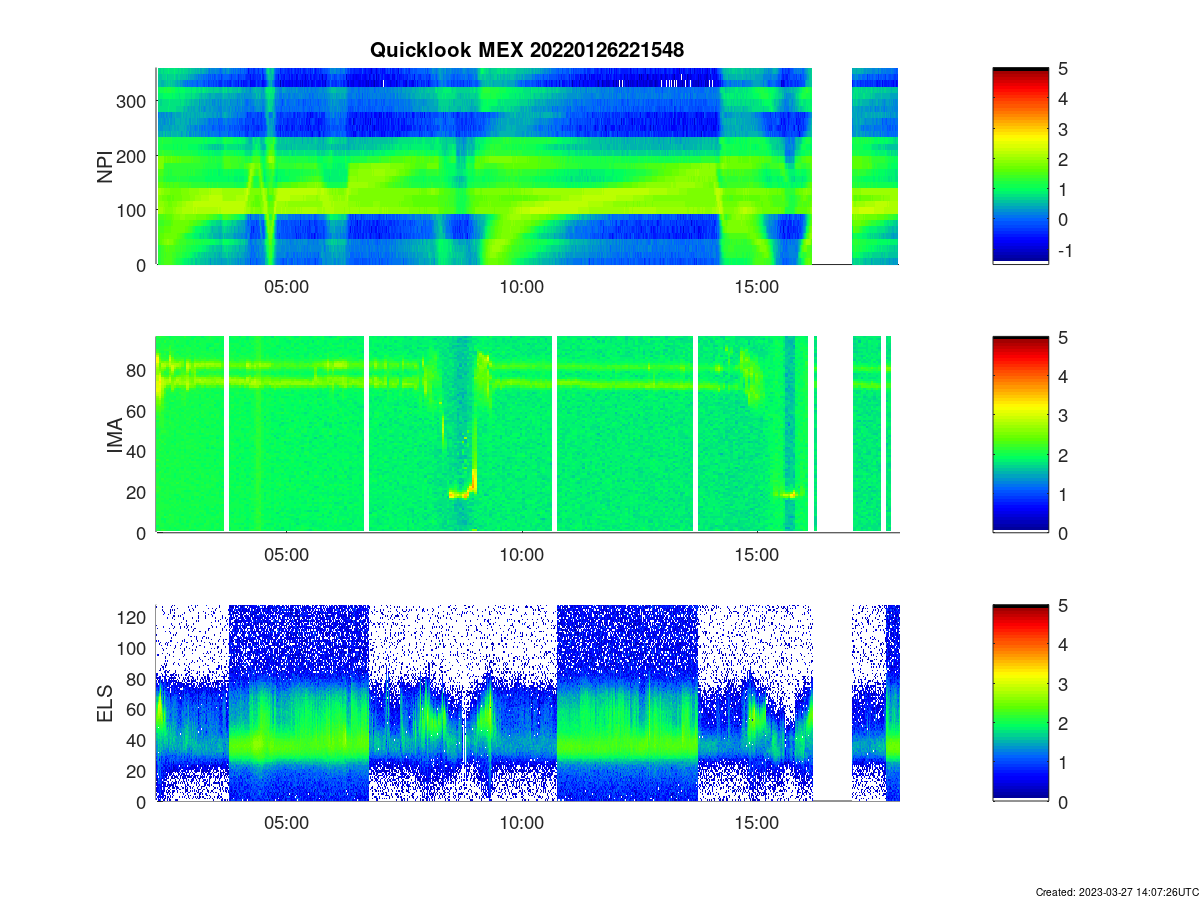
Task: Select the NPI panel colorbar
Action: tap(1021, 166)
